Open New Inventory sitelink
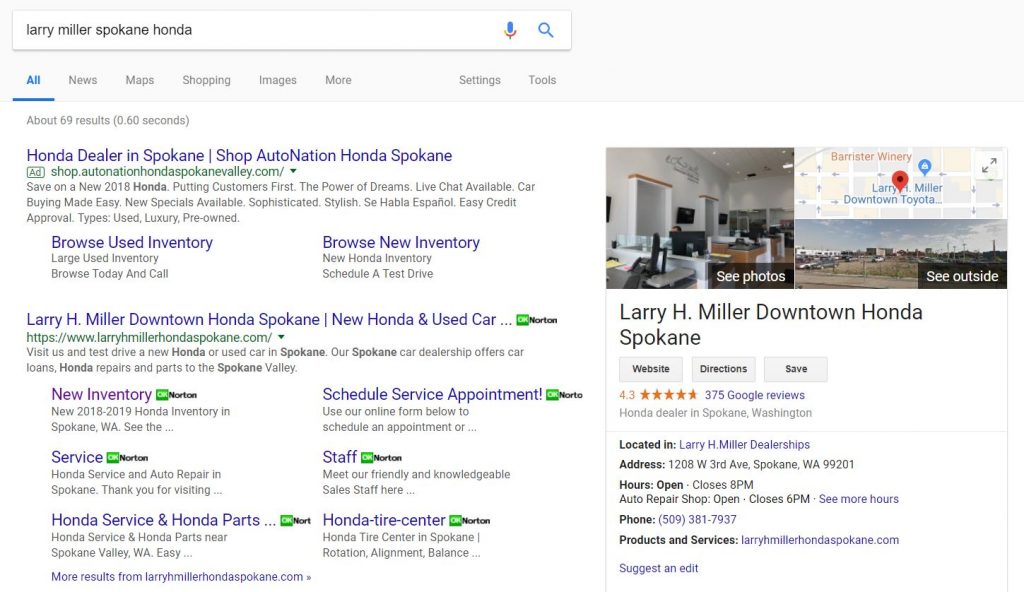1024x592 pixels. coord(101,395)
